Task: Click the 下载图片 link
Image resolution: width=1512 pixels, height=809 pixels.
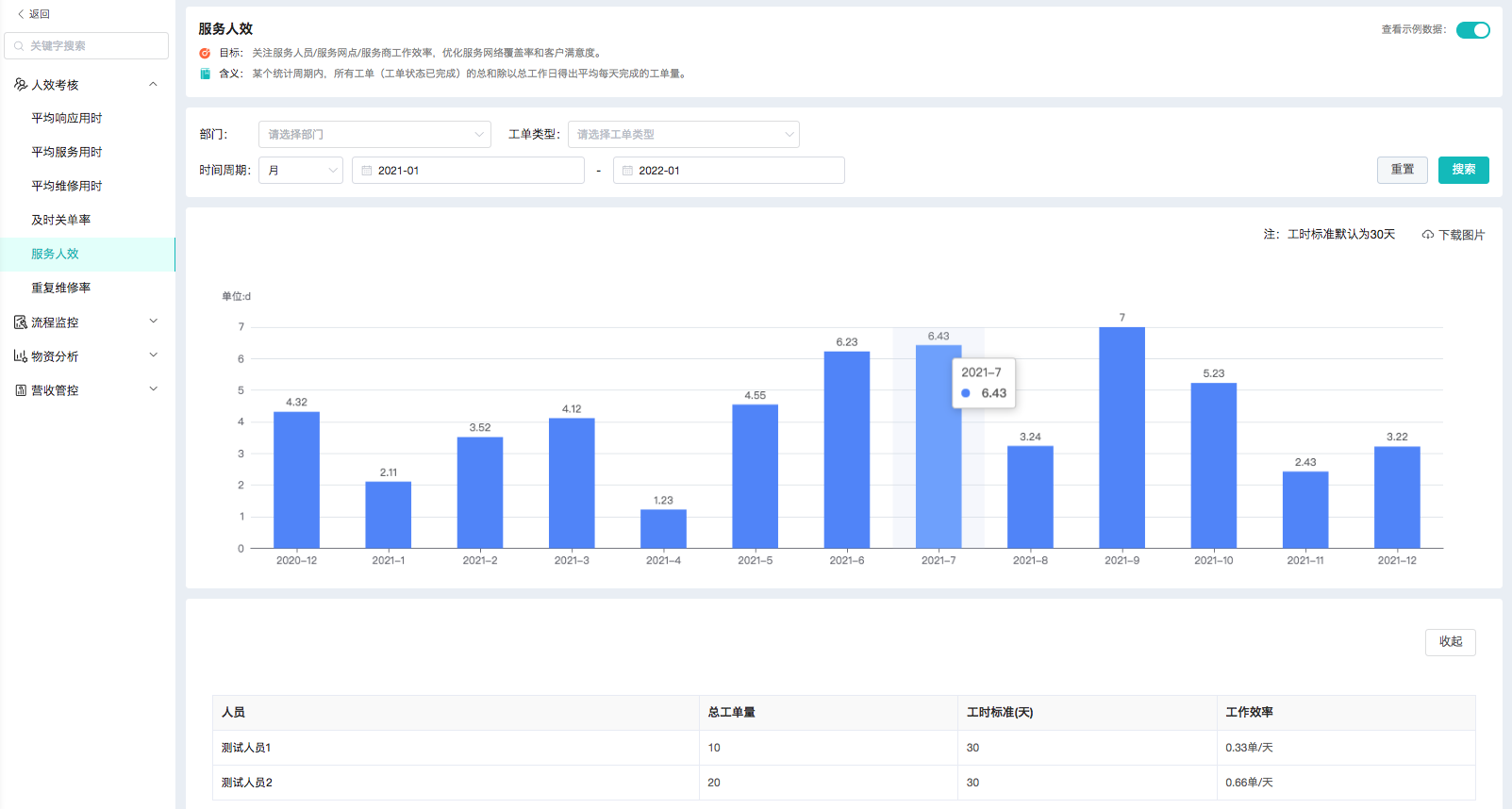Action: (1454, 235)
